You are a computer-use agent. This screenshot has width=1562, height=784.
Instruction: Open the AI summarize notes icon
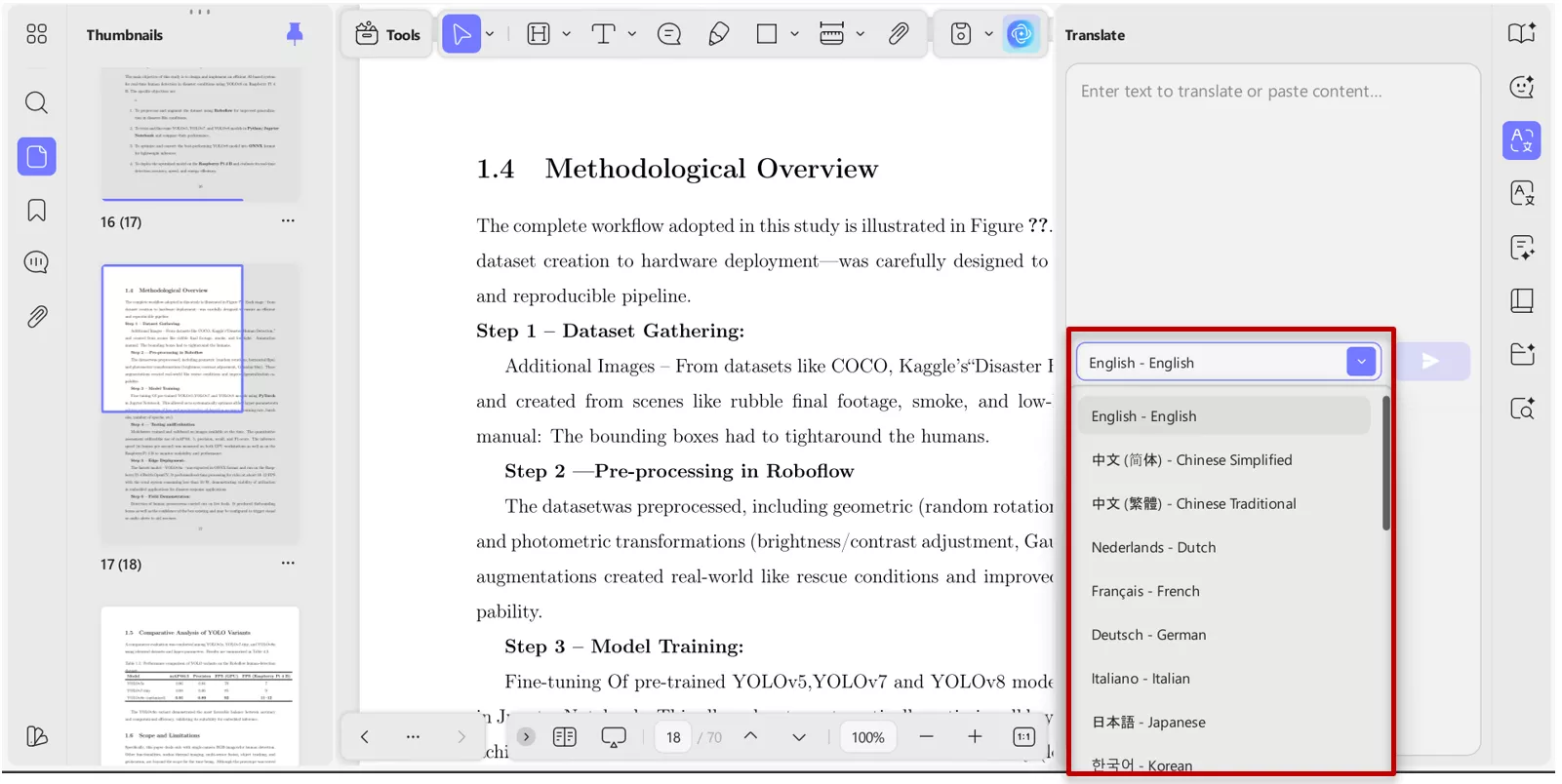click(x=1522, y=248)
